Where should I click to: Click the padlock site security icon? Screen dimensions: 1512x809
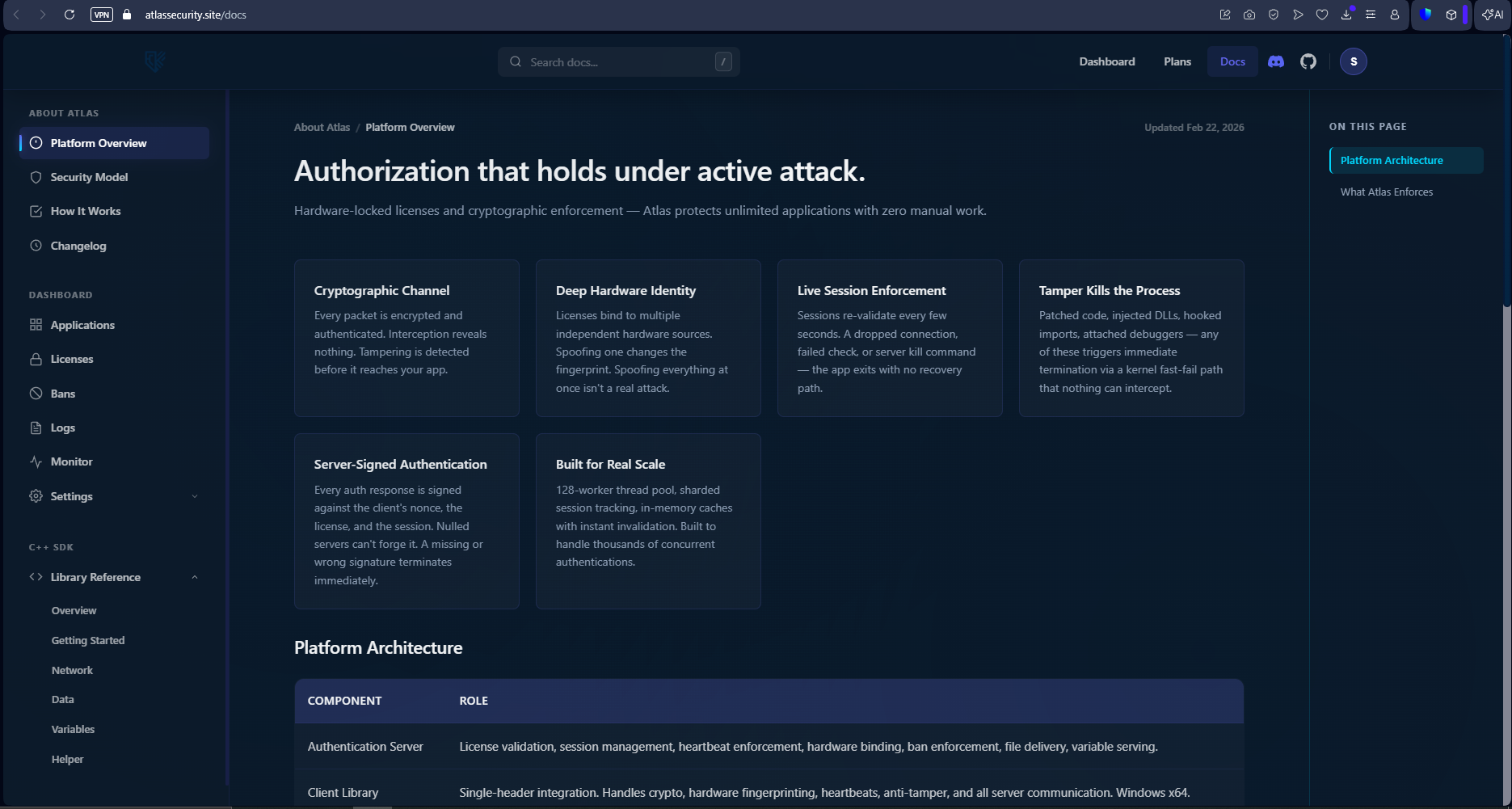pyautogui.click(x=127, y=15)
